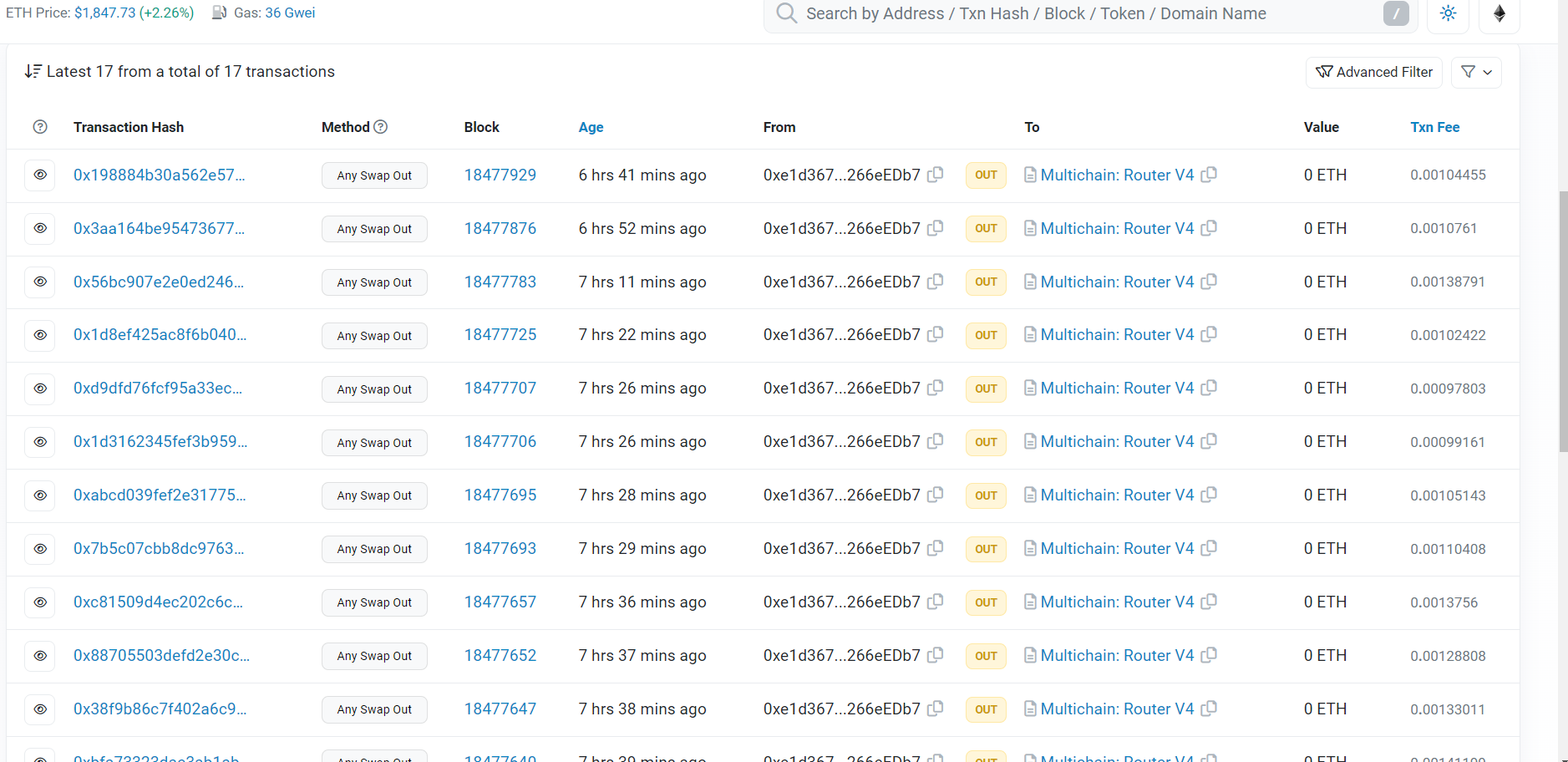Switch the Age column time format
The width and height of the screenshot is (1568, 762).
(591, 127)
